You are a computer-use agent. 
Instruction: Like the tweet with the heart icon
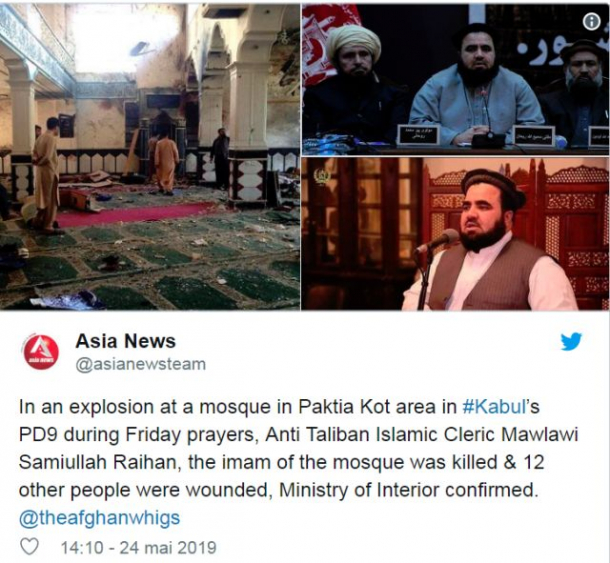[x=29, y=546]
